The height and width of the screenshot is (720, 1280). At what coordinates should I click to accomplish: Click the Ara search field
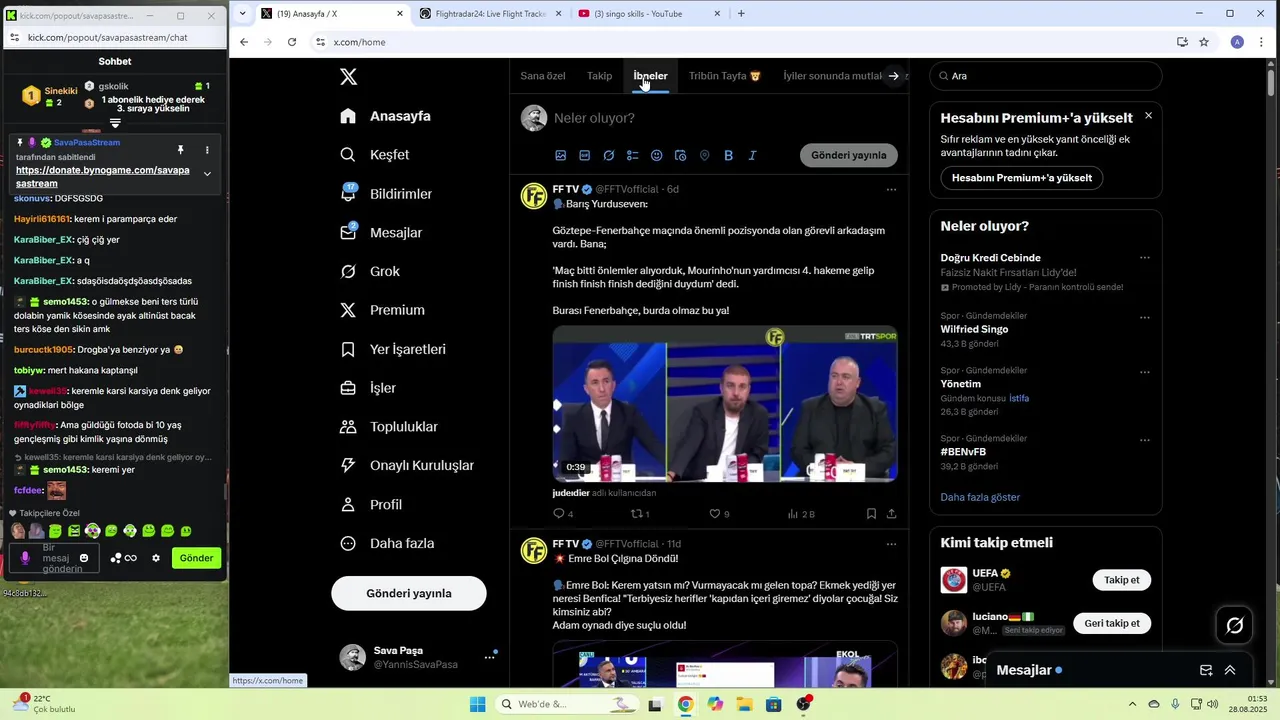pyautogui.click(x=1046, y=76)
